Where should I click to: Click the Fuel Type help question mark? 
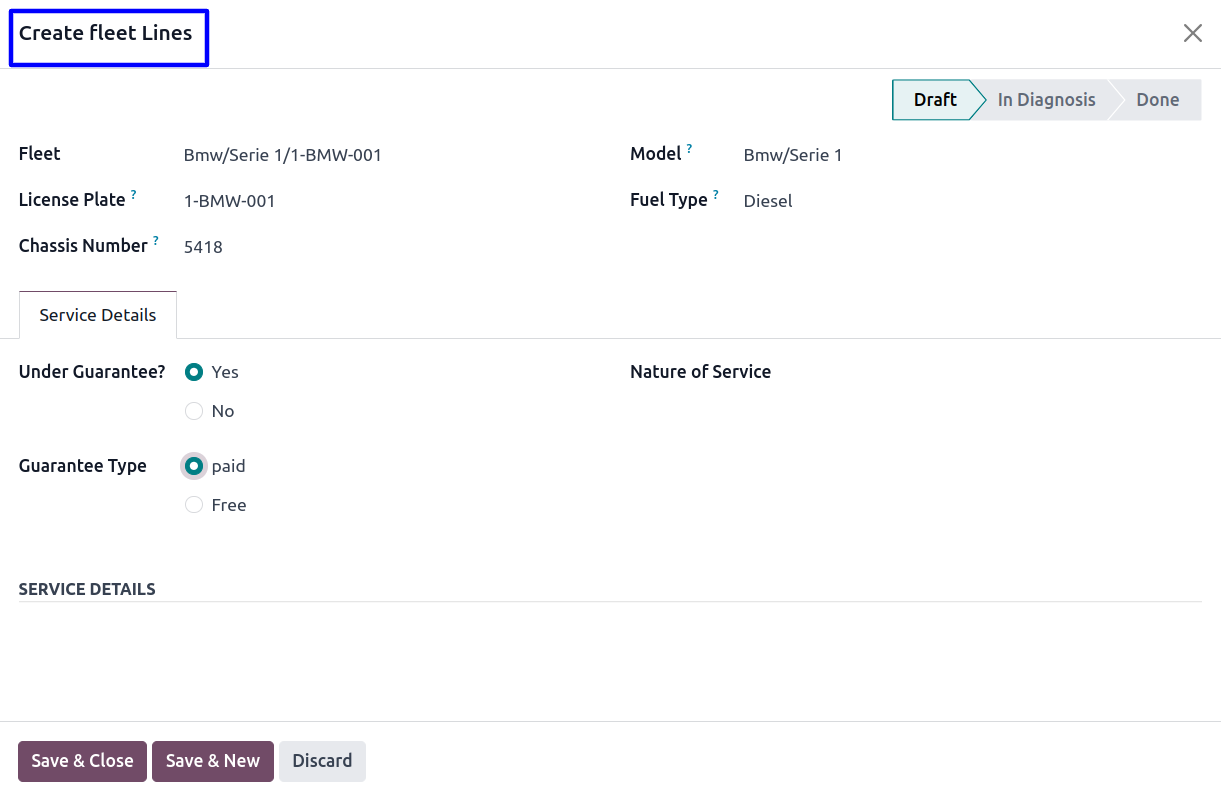pos(716,195)
